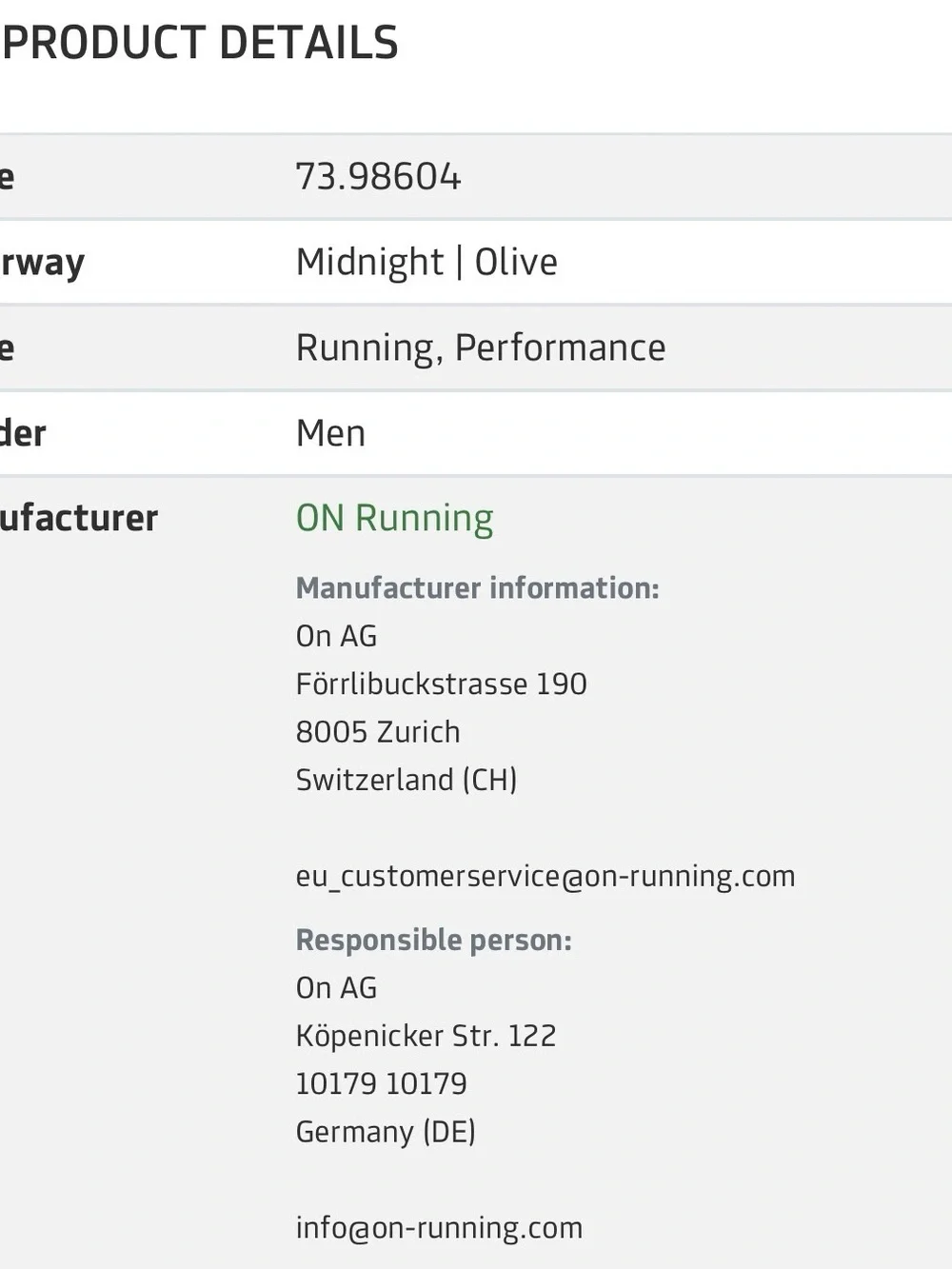
Task: Select the Men gender value
Action: [330, 433]
